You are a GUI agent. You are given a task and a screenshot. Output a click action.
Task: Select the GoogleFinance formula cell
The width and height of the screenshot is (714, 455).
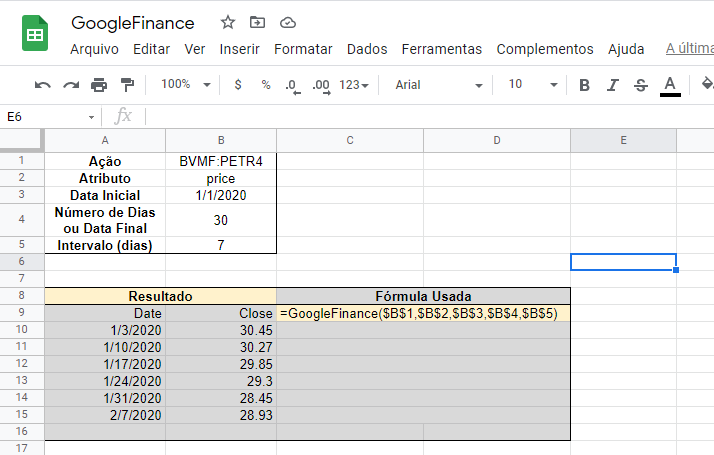423,313
